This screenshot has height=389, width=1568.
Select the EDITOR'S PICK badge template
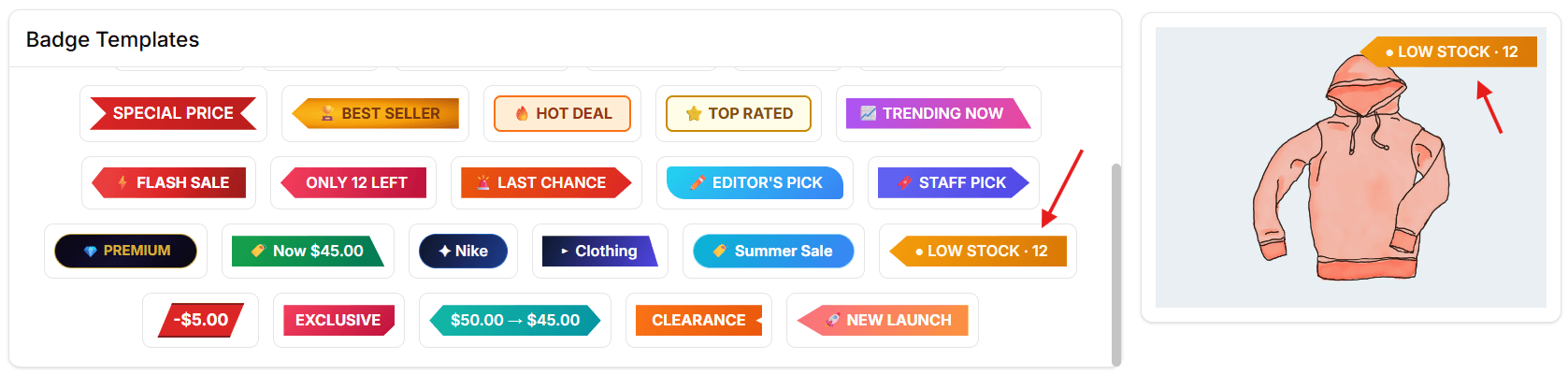[755, 182]
